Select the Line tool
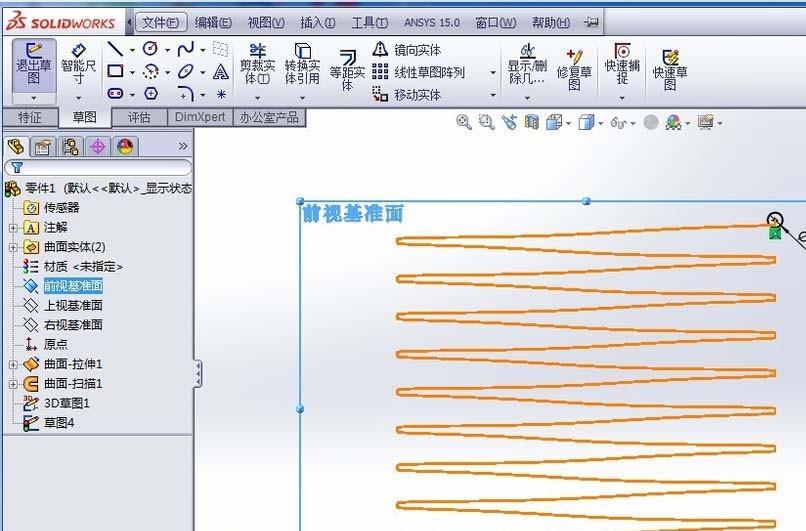806x531 pixels. coord(115,49)
